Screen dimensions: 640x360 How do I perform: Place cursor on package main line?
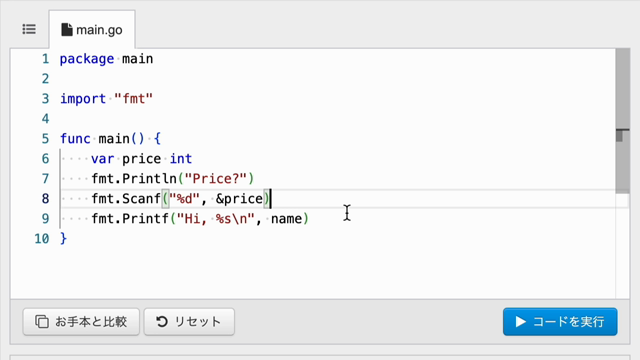tap(107, 59)
